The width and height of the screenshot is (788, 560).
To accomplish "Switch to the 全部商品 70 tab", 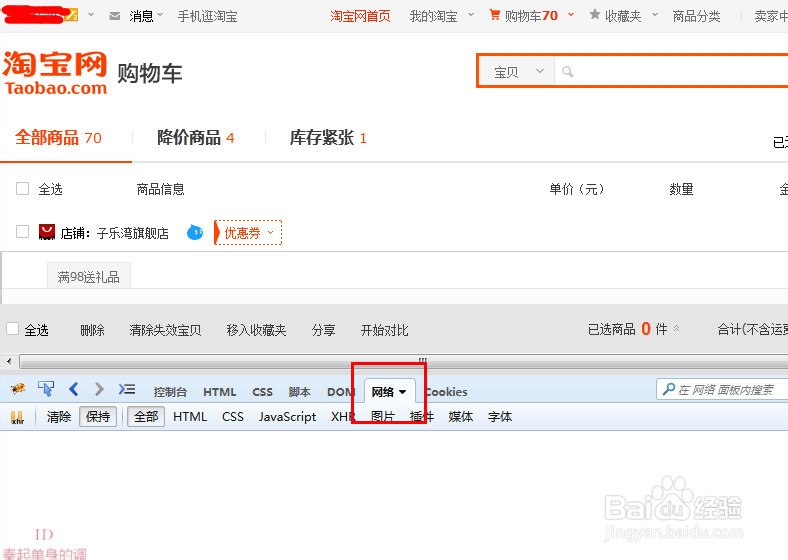I will (x=58, y=137).
